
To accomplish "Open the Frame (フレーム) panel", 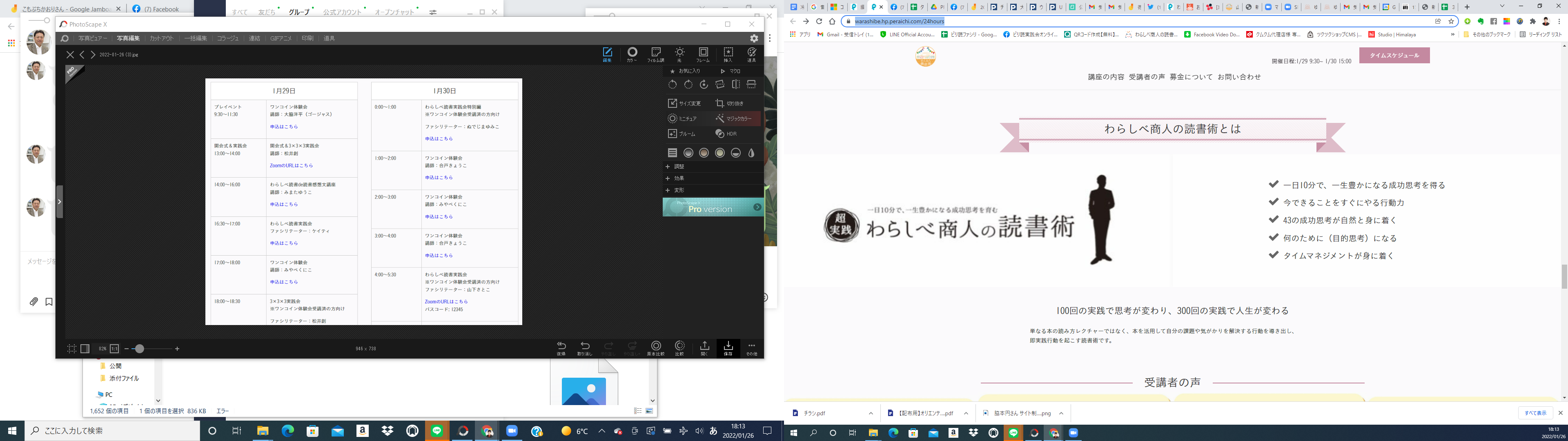I will pos(703,54).
